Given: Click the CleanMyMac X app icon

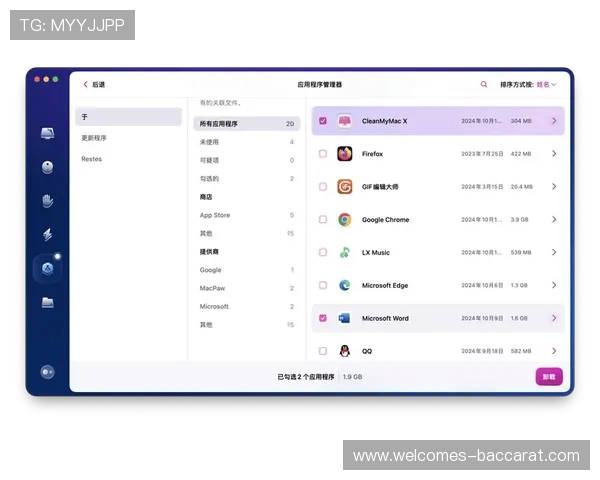Looking at the screenshot, I should pyautogui.click(x=344, y=121).
